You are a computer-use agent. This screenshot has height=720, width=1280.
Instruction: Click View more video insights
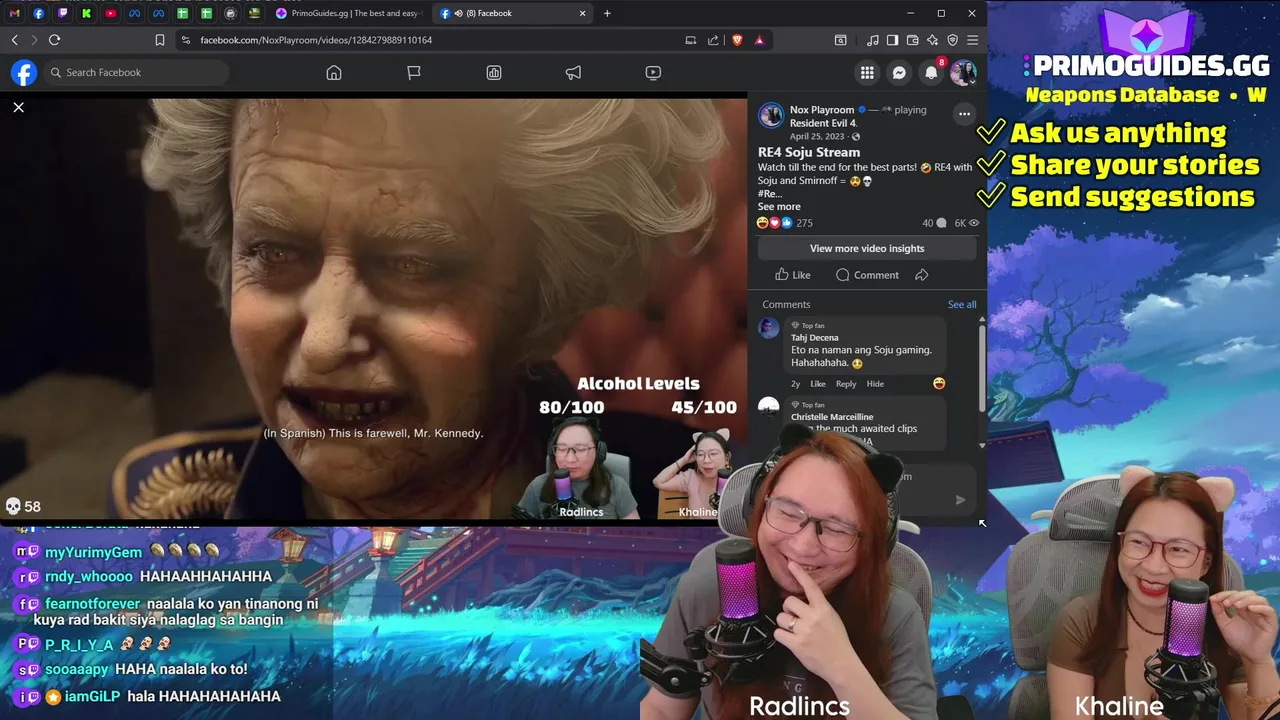[x=867, y=248]
